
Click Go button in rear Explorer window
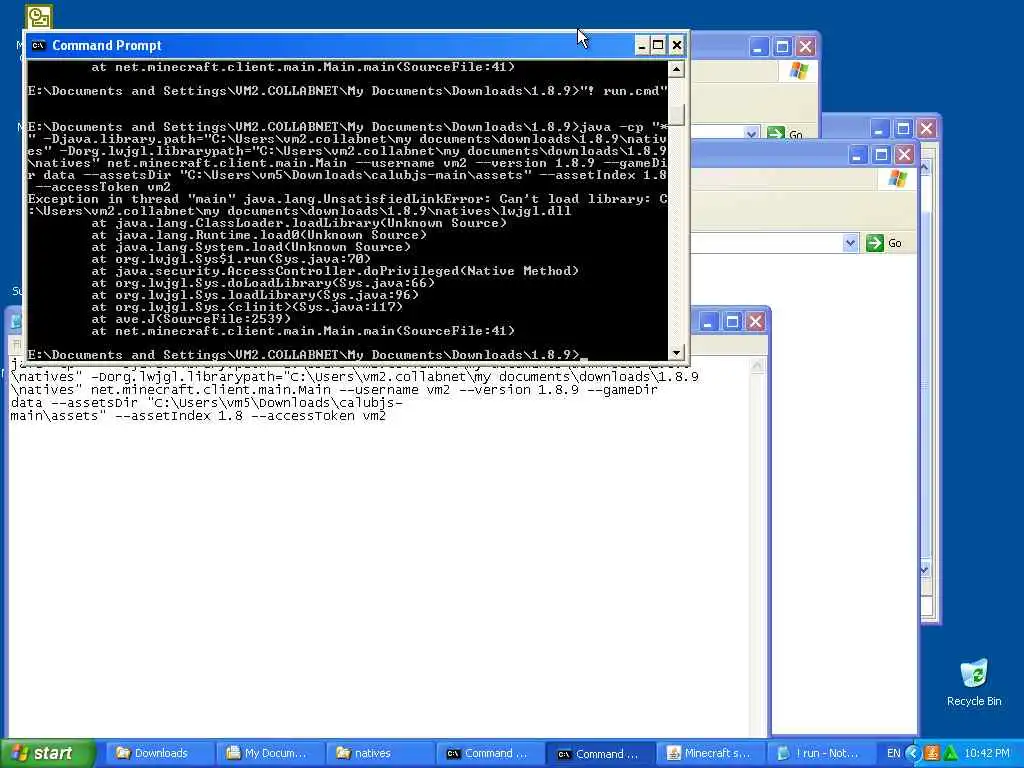pyautogui.click(x=785, y=133)
